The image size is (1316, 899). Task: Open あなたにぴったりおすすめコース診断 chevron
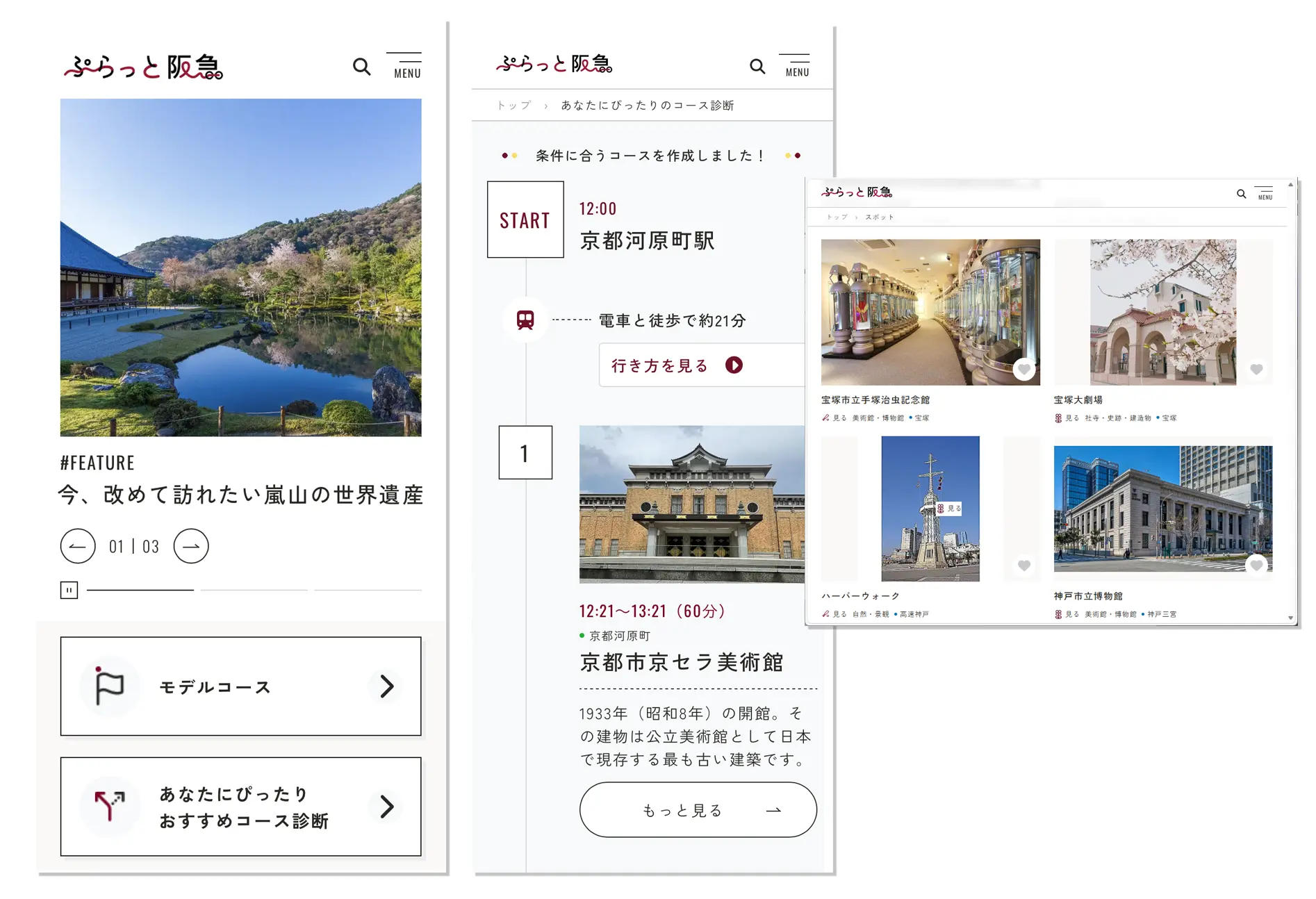[386, 807]
